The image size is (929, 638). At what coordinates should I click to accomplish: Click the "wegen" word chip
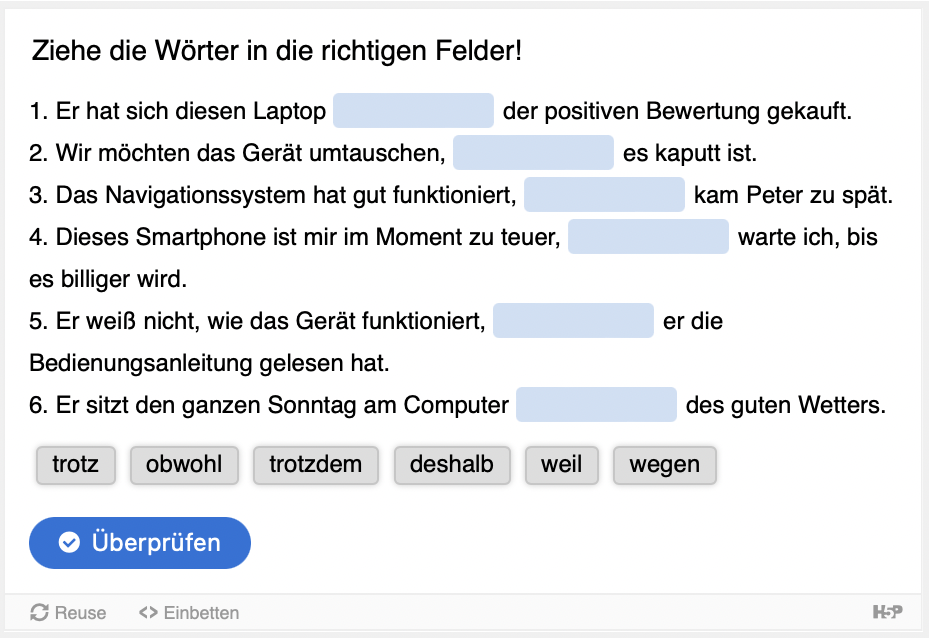click(664, 465)
